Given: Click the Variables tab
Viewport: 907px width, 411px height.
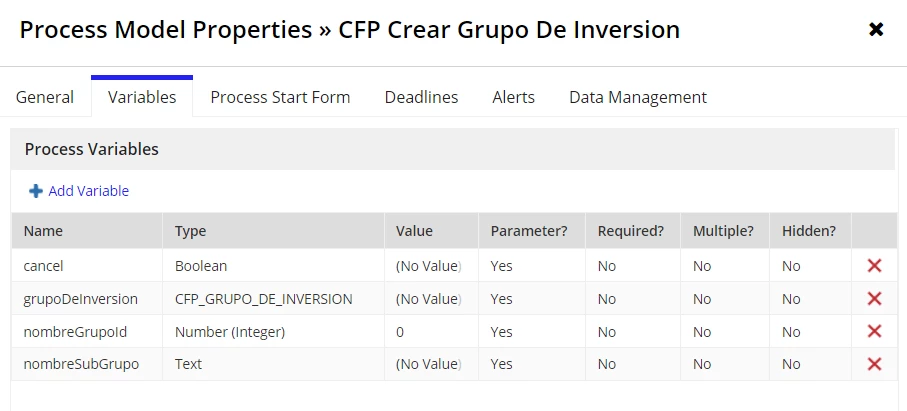Looking at the screenshot, I should (142, 97).
